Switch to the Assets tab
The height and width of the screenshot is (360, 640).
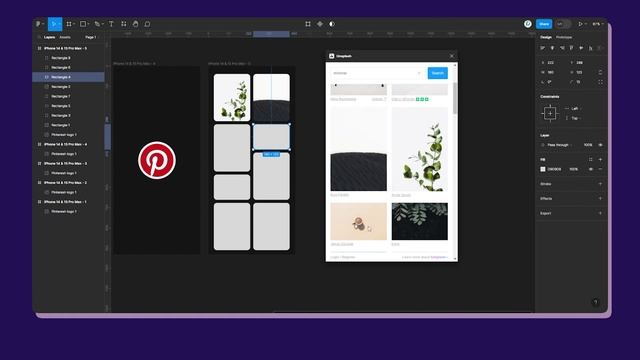(65, 37)
